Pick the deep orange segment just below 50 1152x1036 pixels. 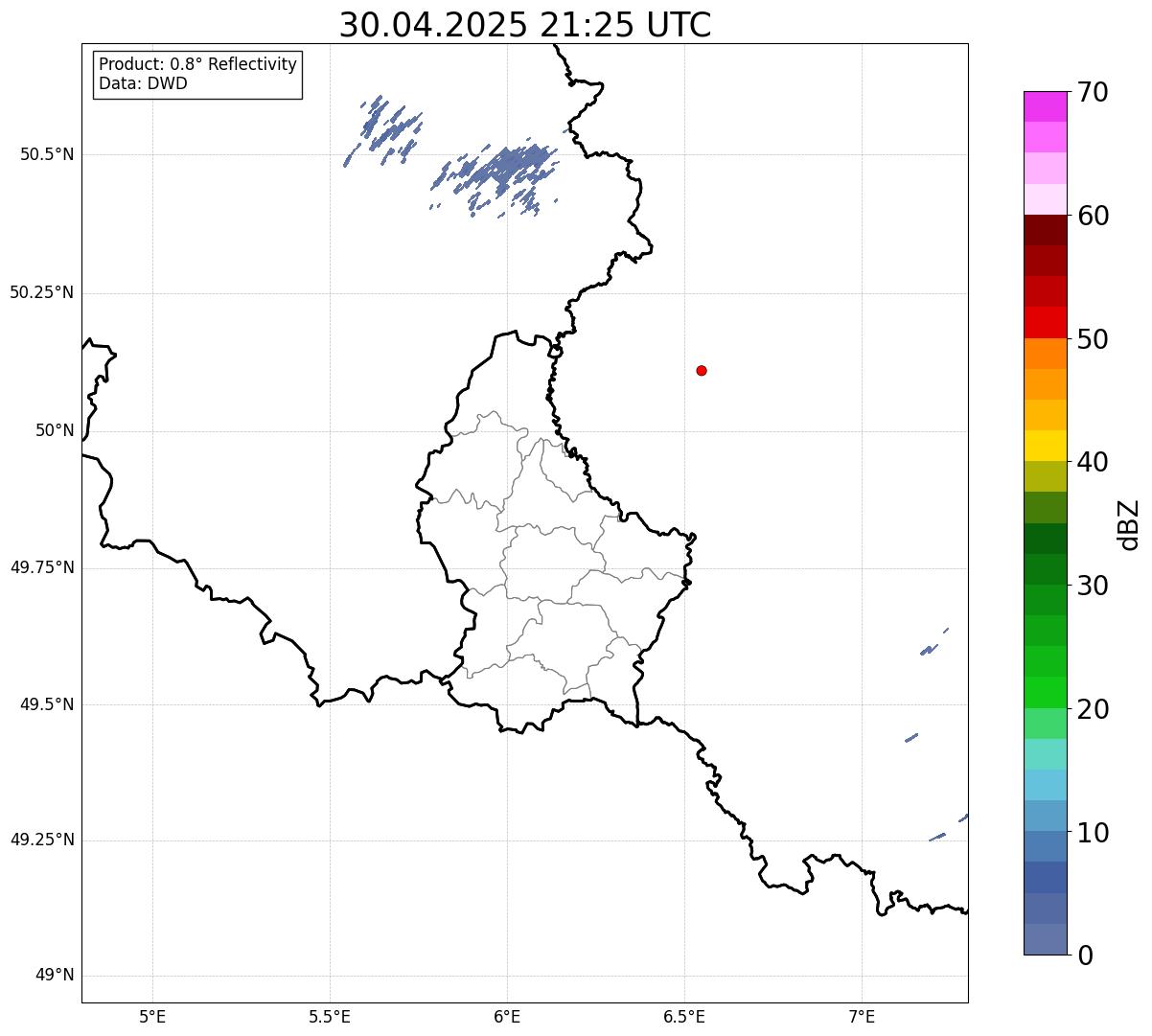coord(1045,354)
